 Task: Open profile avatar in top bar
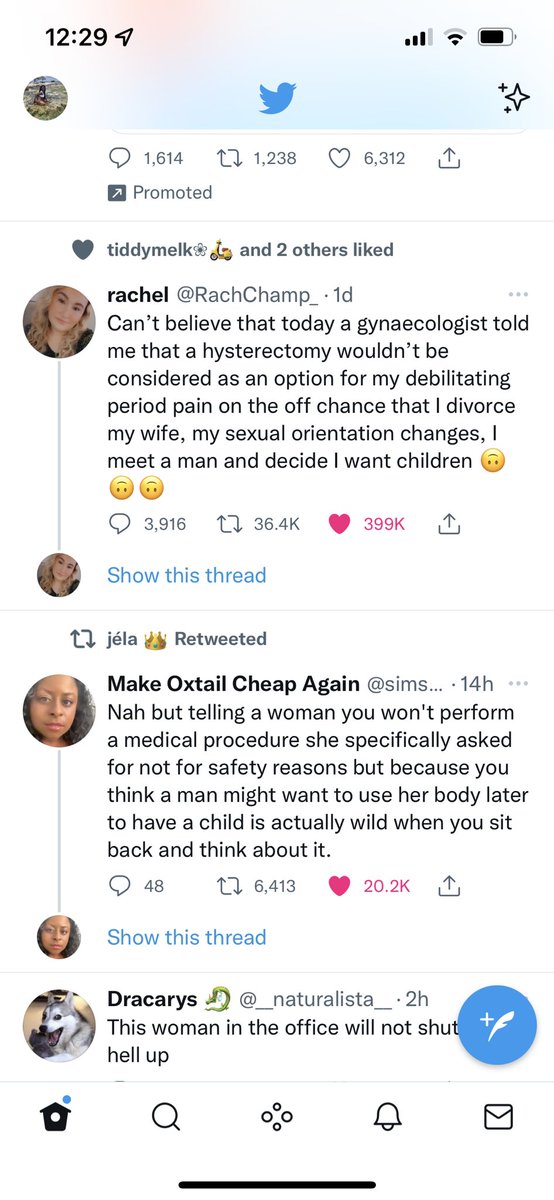tap(45, 98)
